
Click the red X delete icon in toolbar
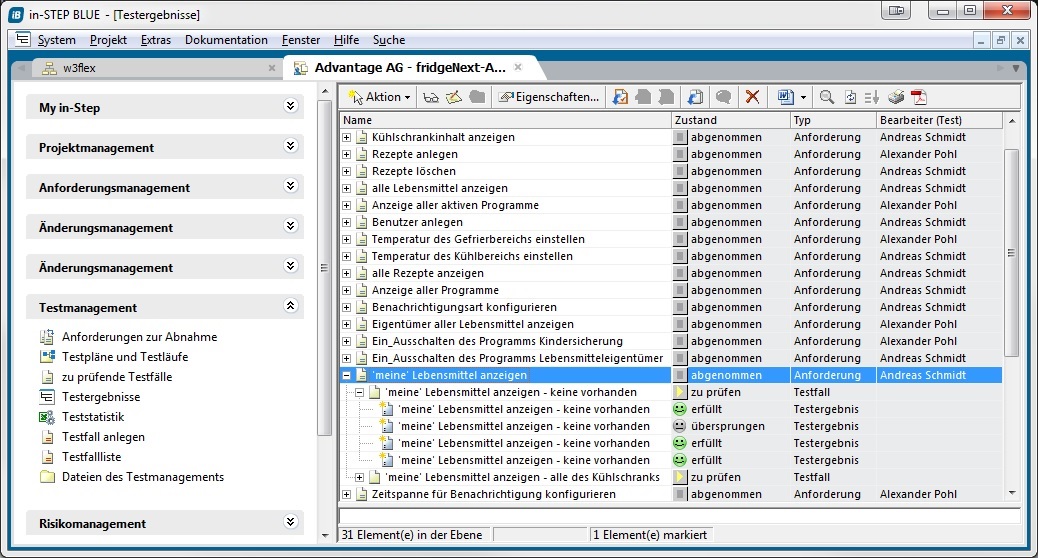coord(752,97)
